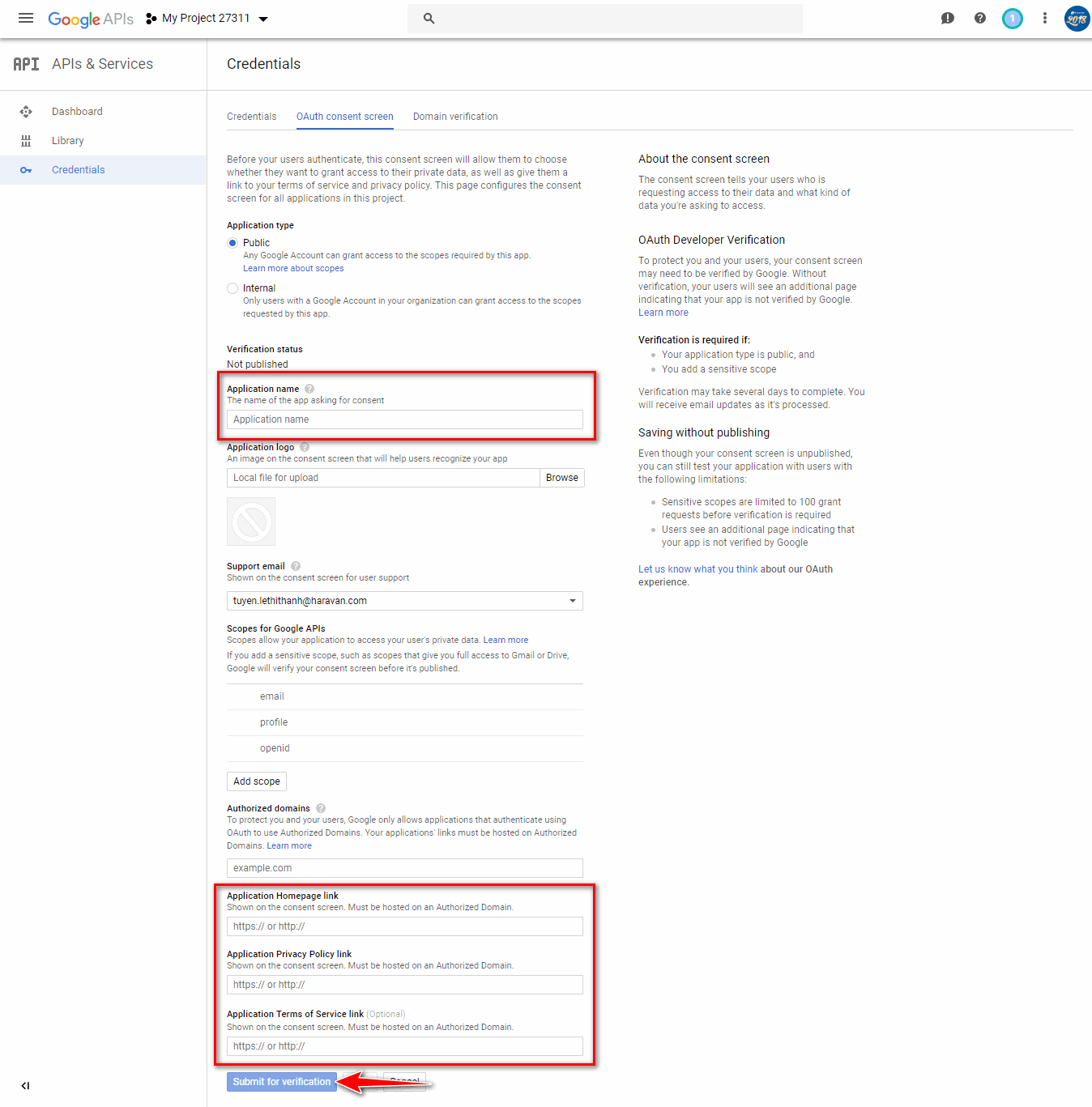Viewport: 1092px width, 1107px height.
Task: Open Learn more link under Scopes
Action: tap(505, 641)
